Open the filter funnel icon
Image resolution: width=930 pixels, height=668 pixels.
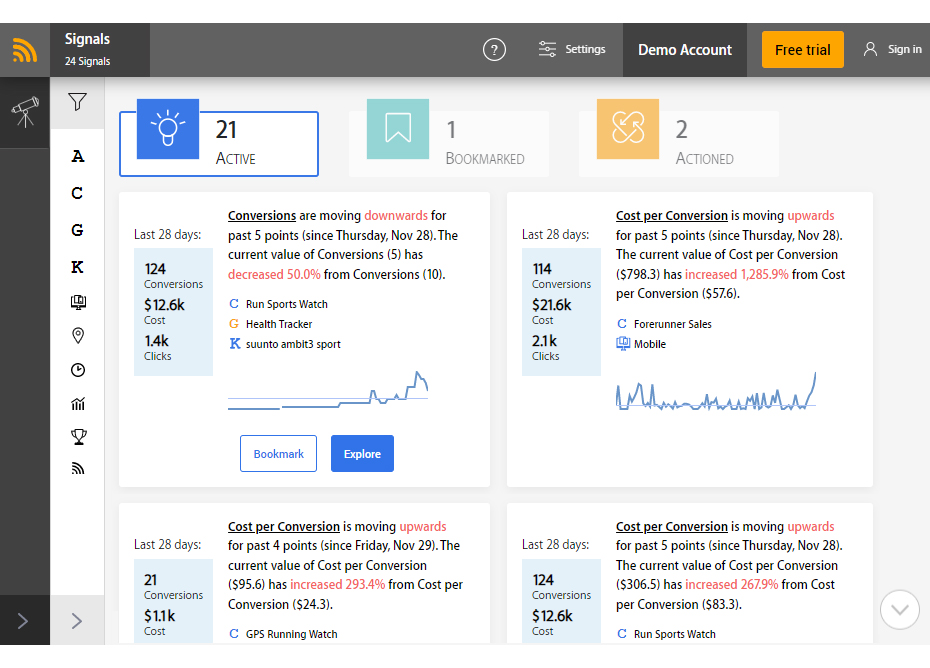tap(77, 102)
